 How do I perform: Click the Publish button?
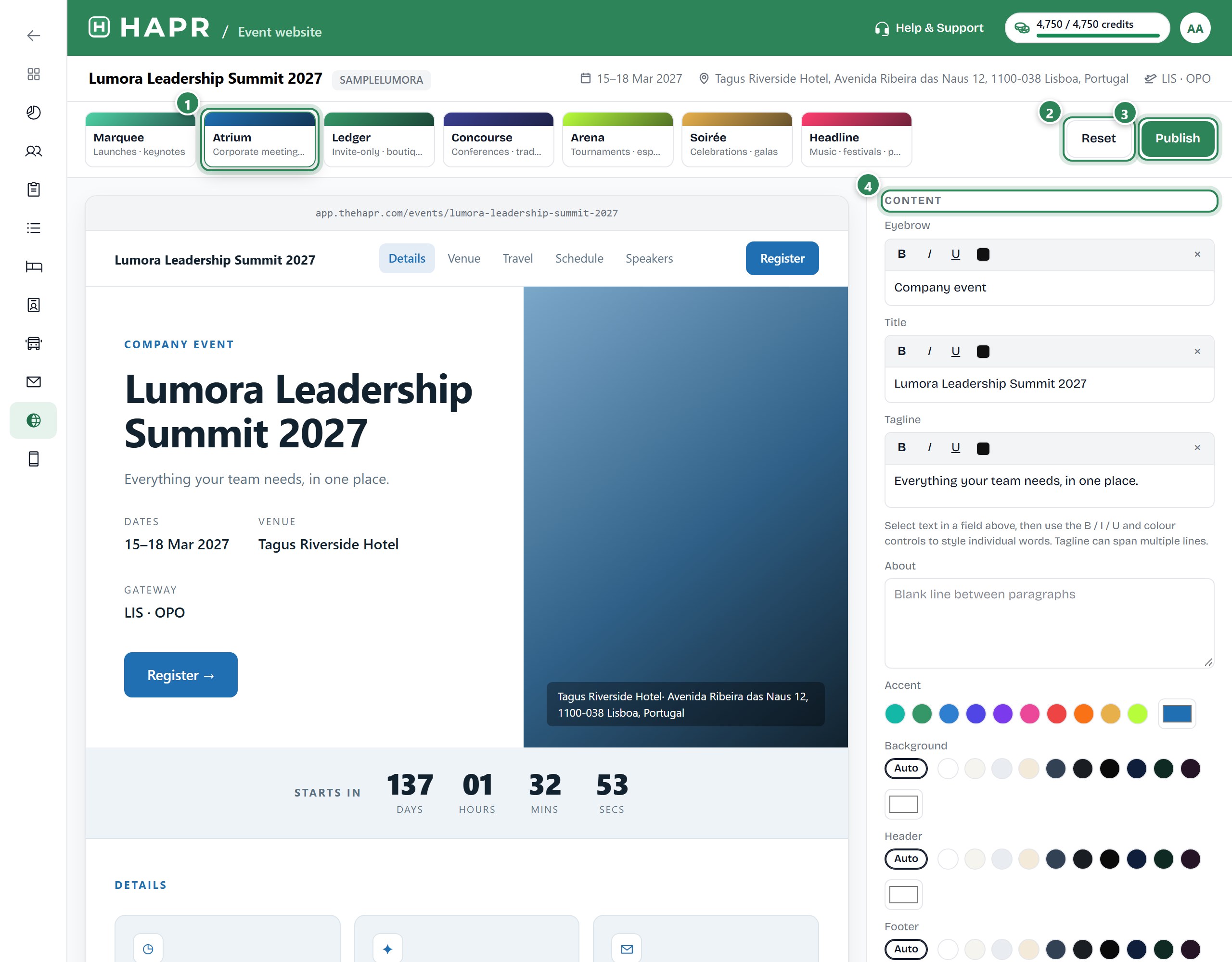[1177, 139]
